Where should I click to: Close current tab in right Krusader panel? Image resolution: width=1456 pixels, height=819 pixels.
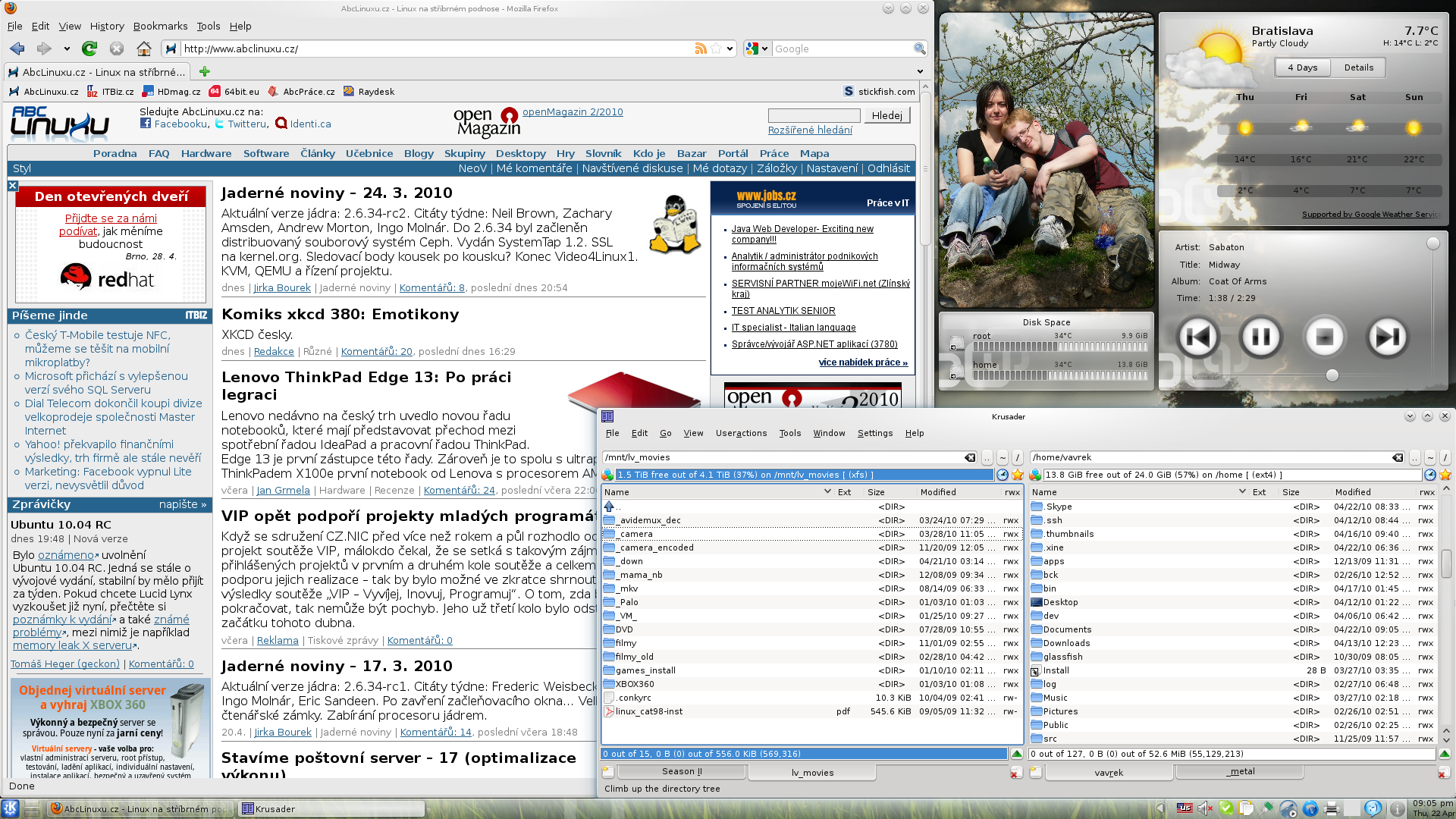(1444, 772)
